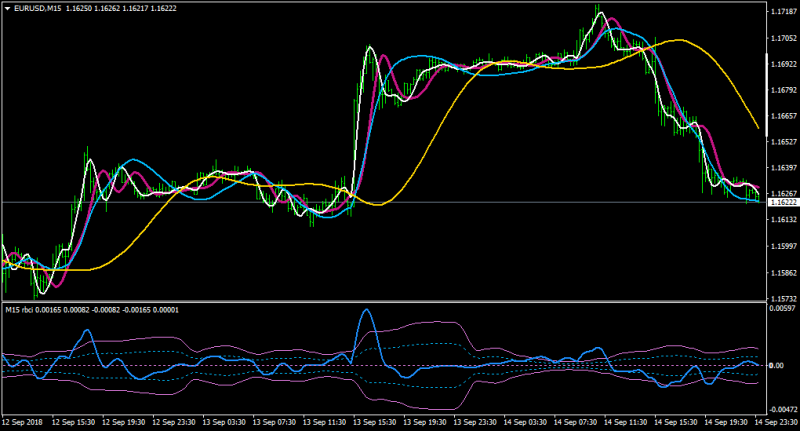Click the 14 Sep 07:30 time label
This screenshot has height=431, width=800.
tap(576, 422)
